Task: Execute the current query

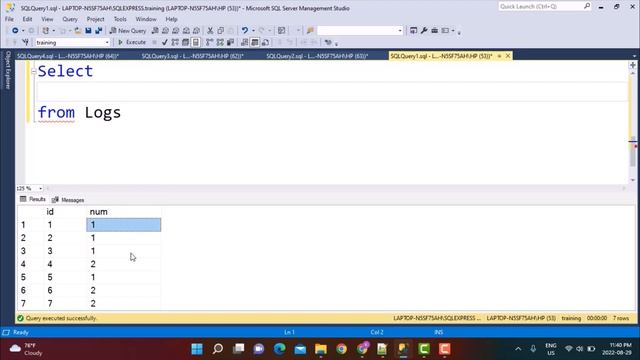Action: 132,42
